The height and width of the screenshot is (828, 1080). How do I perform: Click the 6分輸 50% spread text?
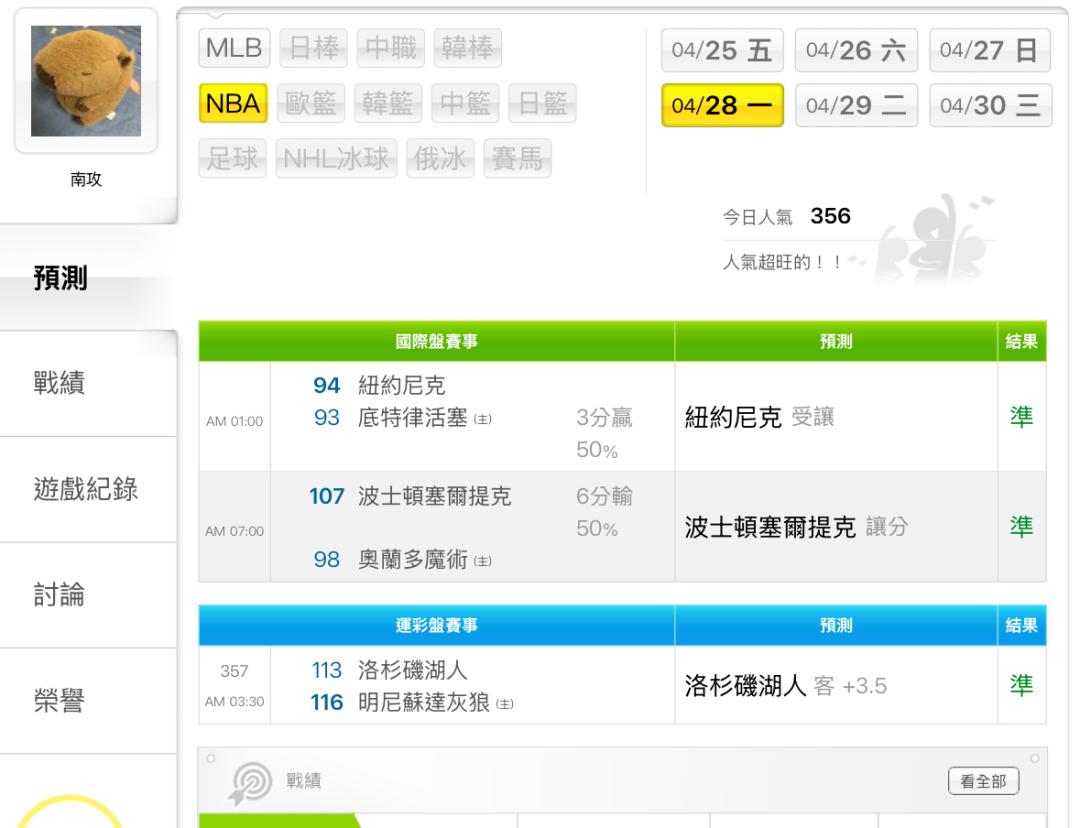pyautogui.click(x=604, y=512)
